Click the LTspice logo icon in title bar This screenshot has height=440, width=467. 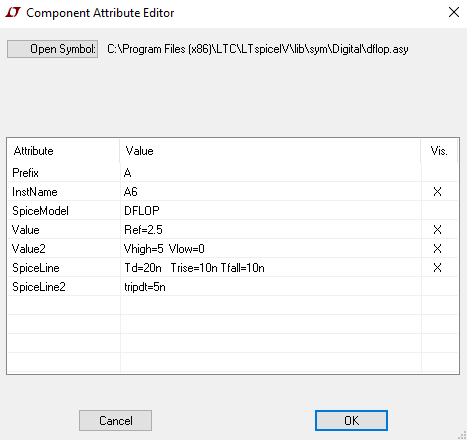[13, 13]
